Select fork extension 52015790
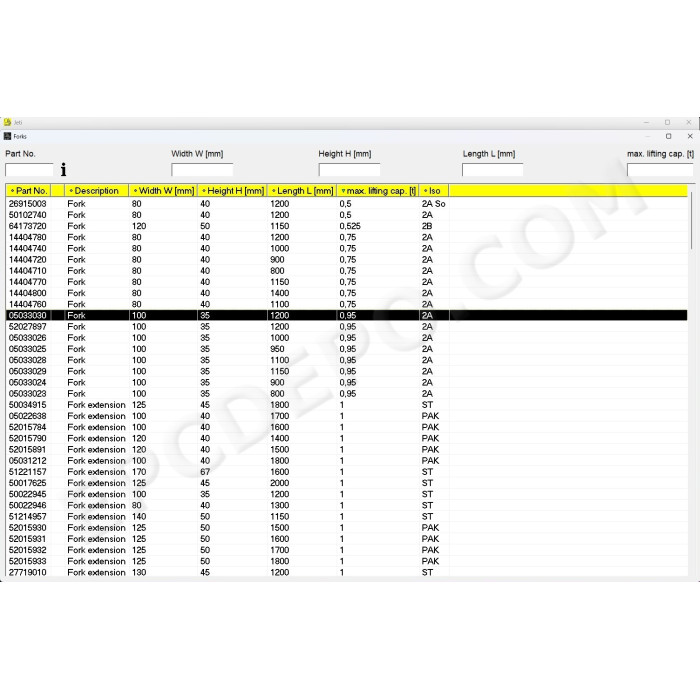The image size is (700, 700). (x=28, y=438)
